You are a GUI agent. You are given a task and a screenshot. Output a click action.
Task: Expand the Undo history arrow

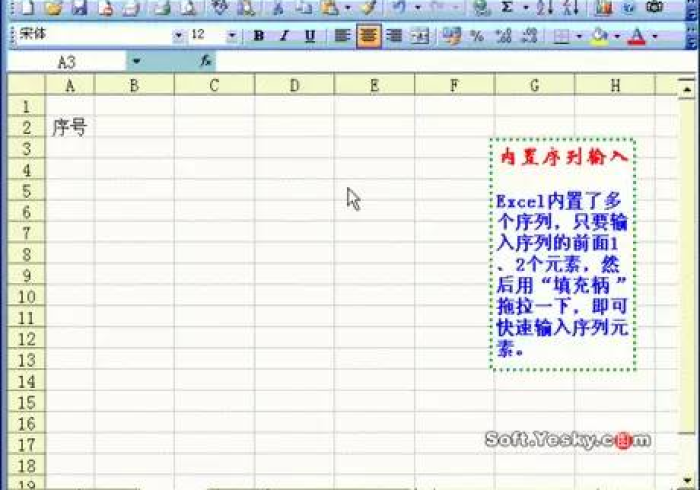click(417, 8)
